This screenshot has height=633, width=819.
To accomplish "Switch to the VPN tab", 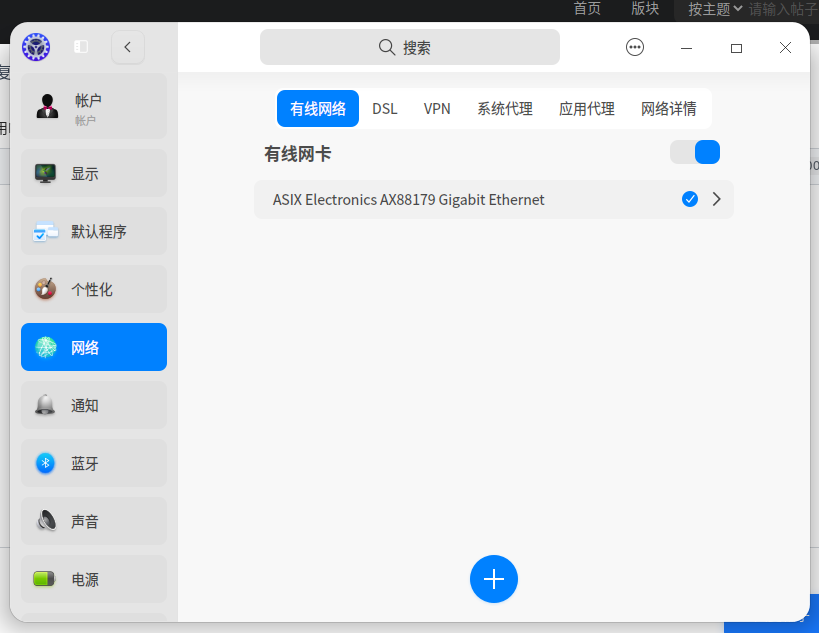I will (437, 109).
